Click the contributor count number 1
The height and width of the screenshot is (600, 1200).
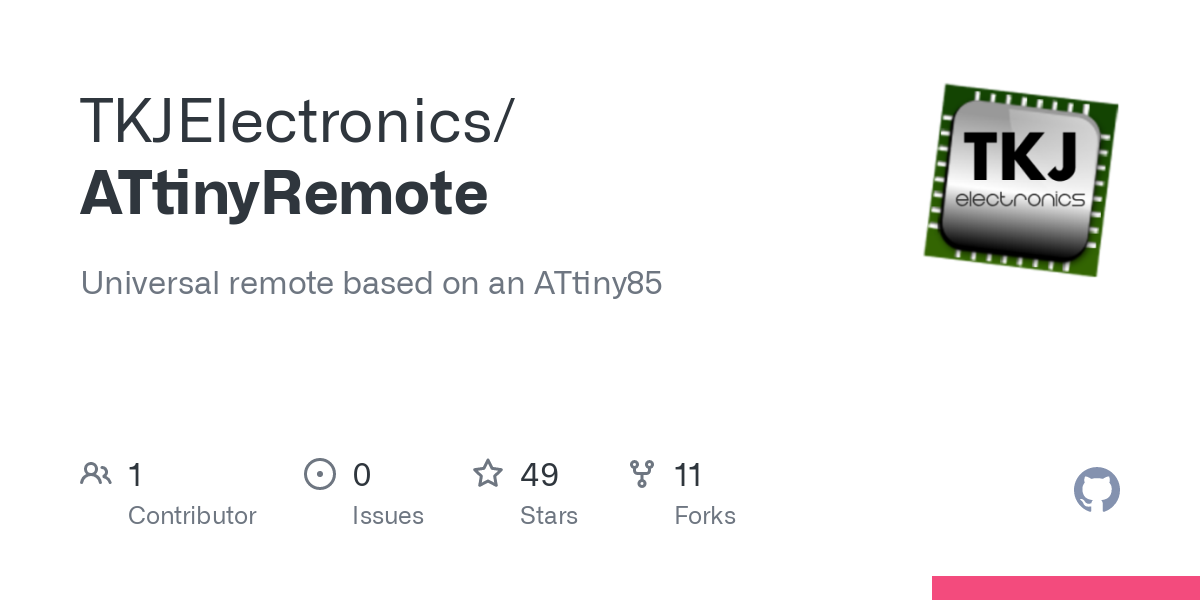(135, 475)
